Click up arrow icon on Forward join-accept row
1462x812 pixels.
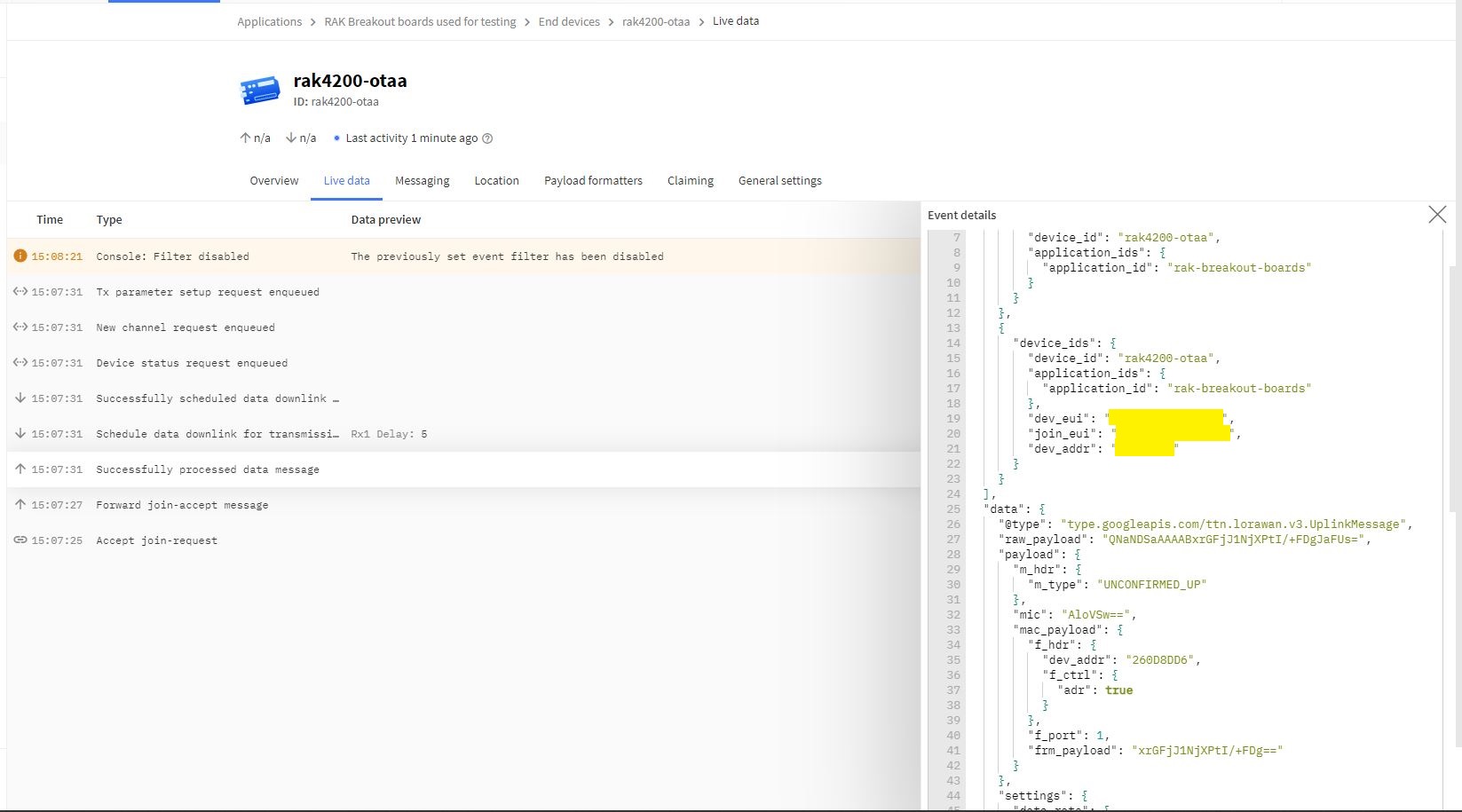tap(20, 505)
